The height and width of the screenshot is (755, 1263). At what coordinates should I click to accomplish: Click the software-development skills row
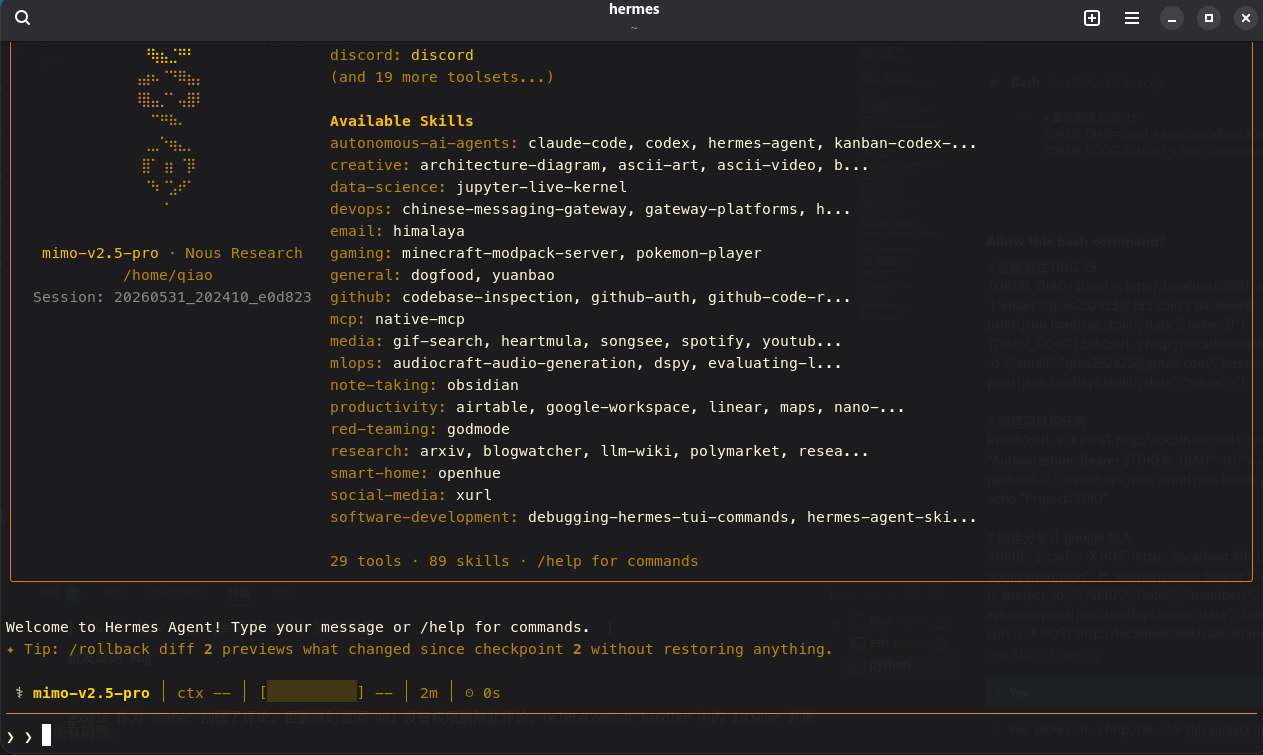pyautogui.click(x=653, y=517)
